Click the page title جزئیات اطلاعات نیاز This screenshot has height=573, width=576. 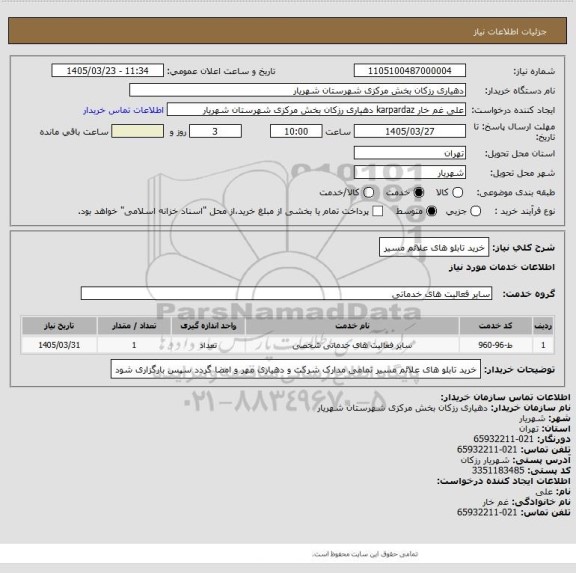(x=510, y=32)
